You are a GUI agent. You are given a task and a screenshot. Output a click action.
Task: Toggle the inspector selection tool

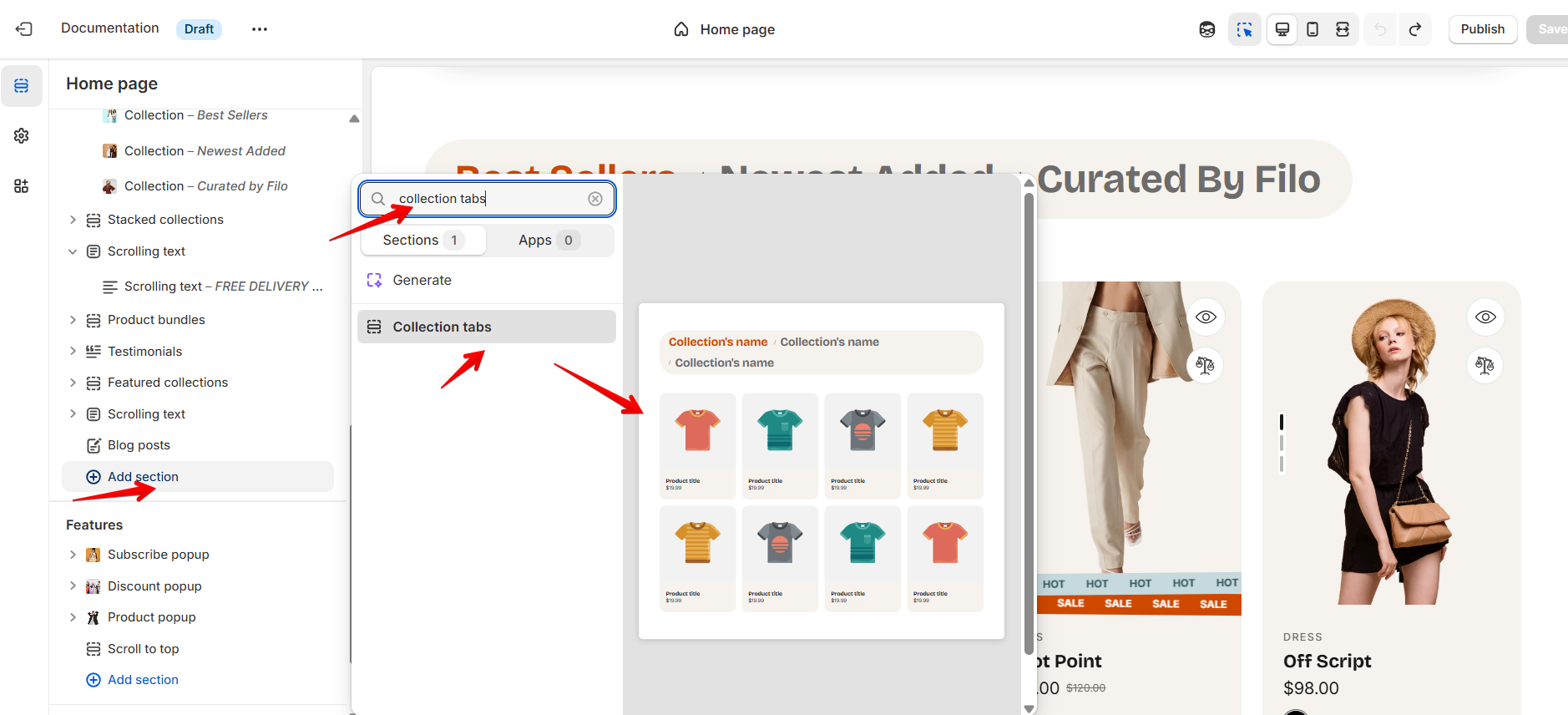click(x=1244, y=29)
